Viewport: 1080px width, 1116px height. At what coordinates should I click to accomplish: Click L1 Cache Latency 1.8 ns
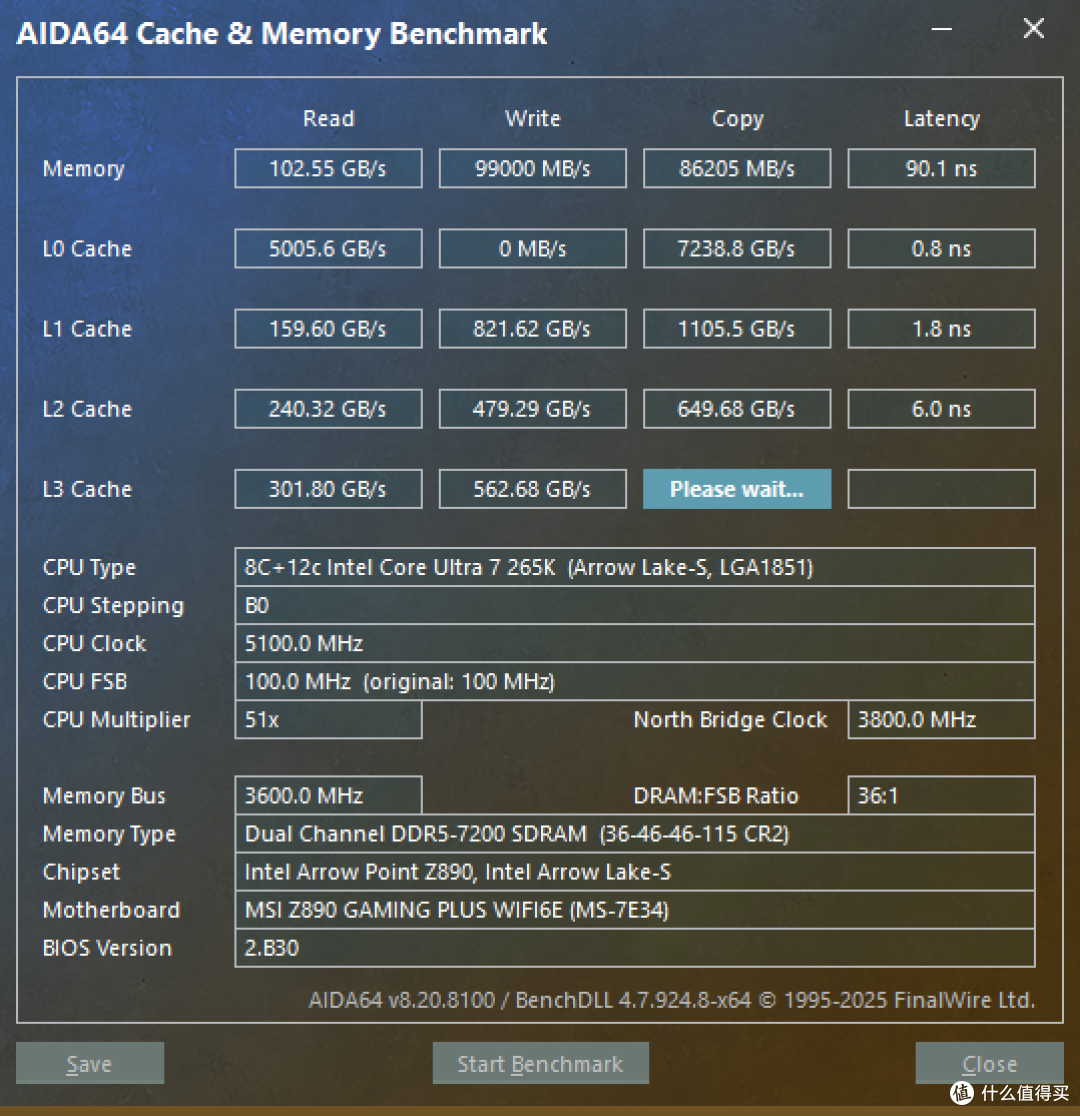point(941,329)
